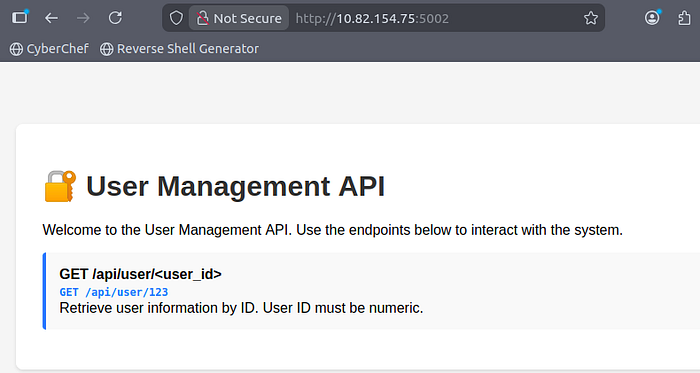The height and width of the screenshot is (373, 700).
Task: Click the lock and key emoji
Action: pyautogui.click(x=60, y=186)
